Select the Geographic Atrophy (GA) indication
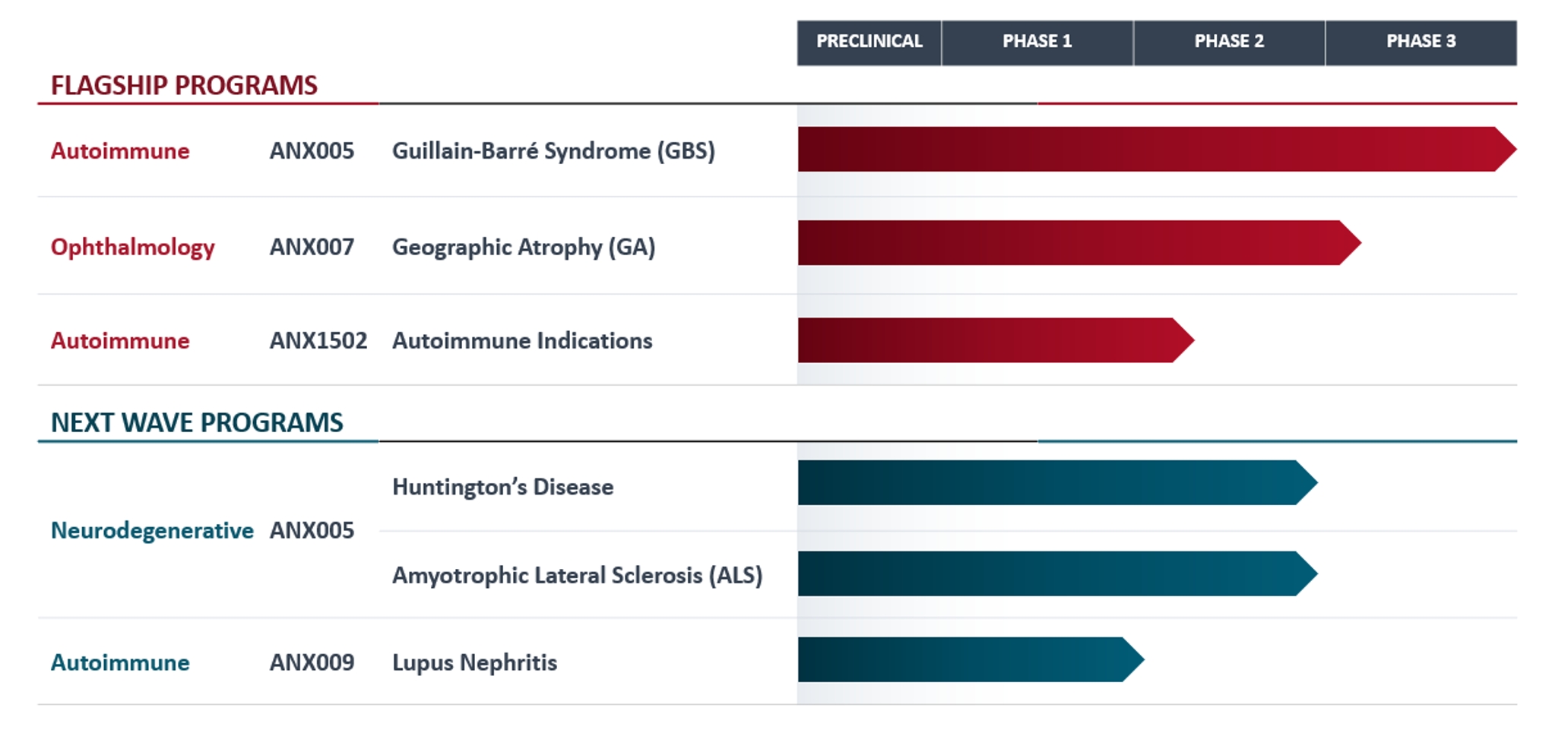 coord(523,248)
